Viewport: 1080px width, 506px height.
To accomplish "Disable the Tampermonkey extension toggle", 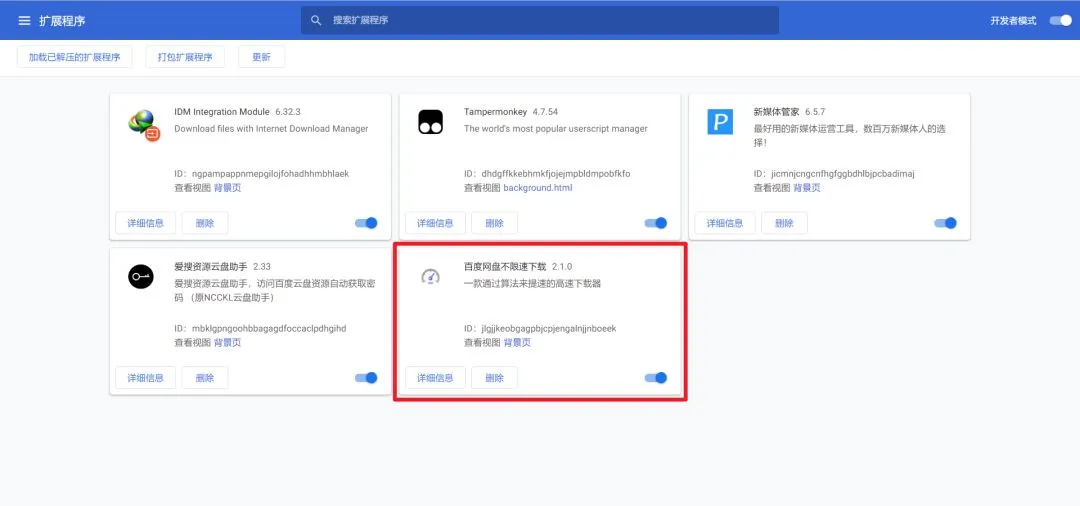I will coord(656,223).
